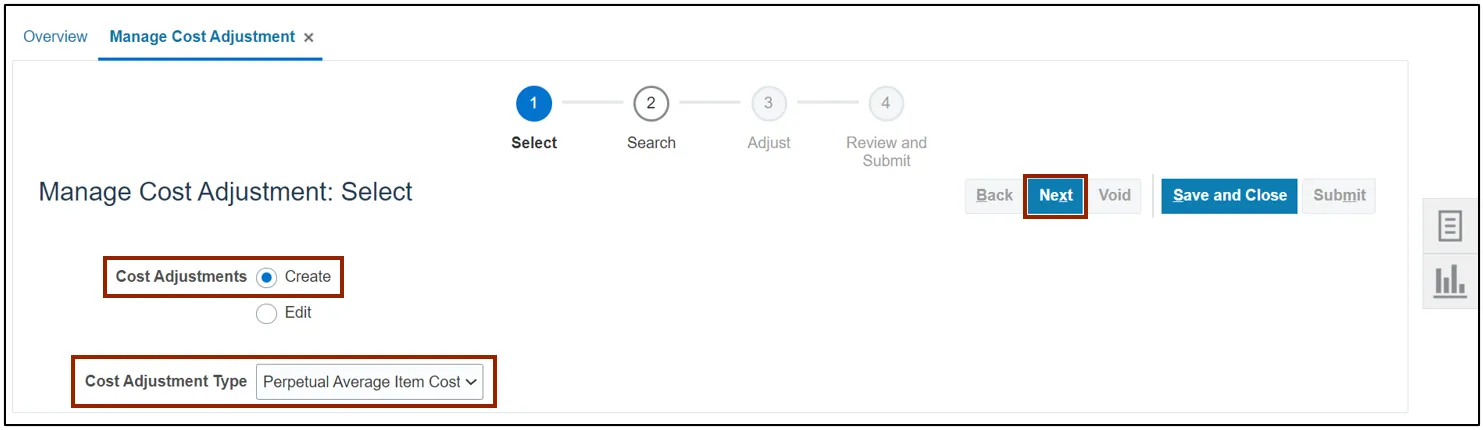The image size is (1483, 430).
Task: Click the Next button
Action: [x=1056, y=196]
